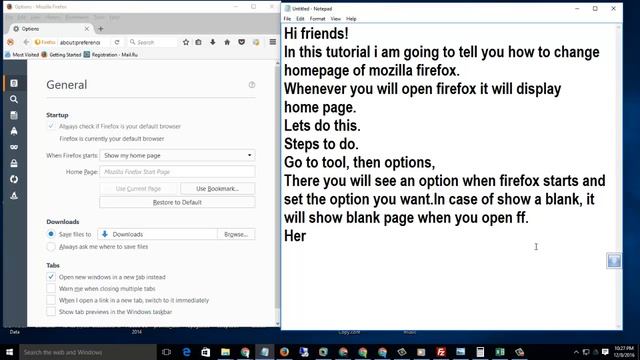
Task: Open the Registration - Mail.Ru bookmark
Action: (x=111, y=55)
